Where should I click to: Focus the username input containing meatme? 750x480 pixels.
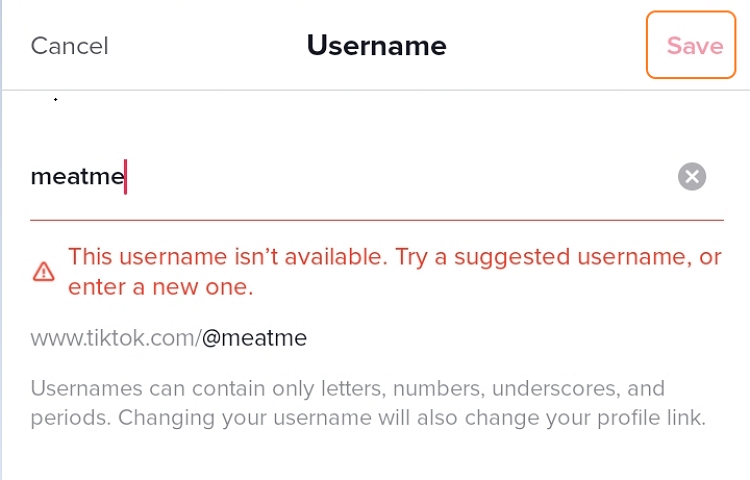tap(377, 176)
